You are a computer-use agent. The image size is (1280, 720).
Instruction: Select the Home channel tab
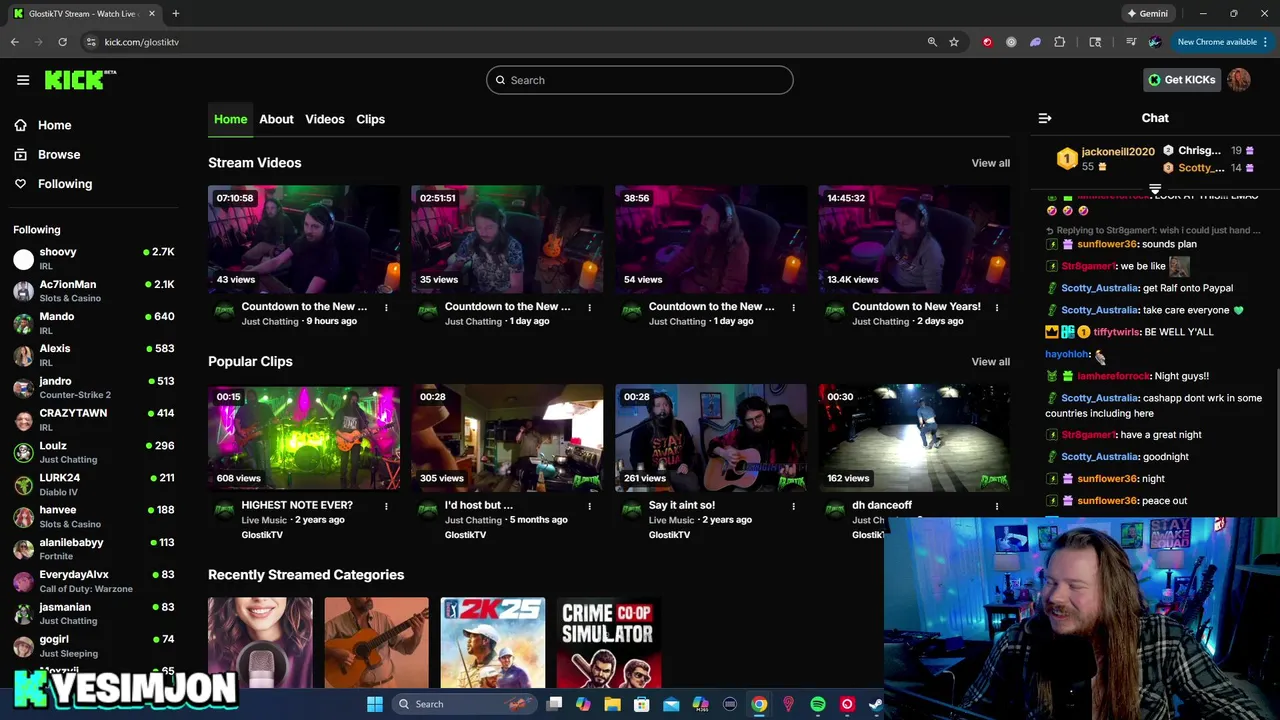point(230,119)
